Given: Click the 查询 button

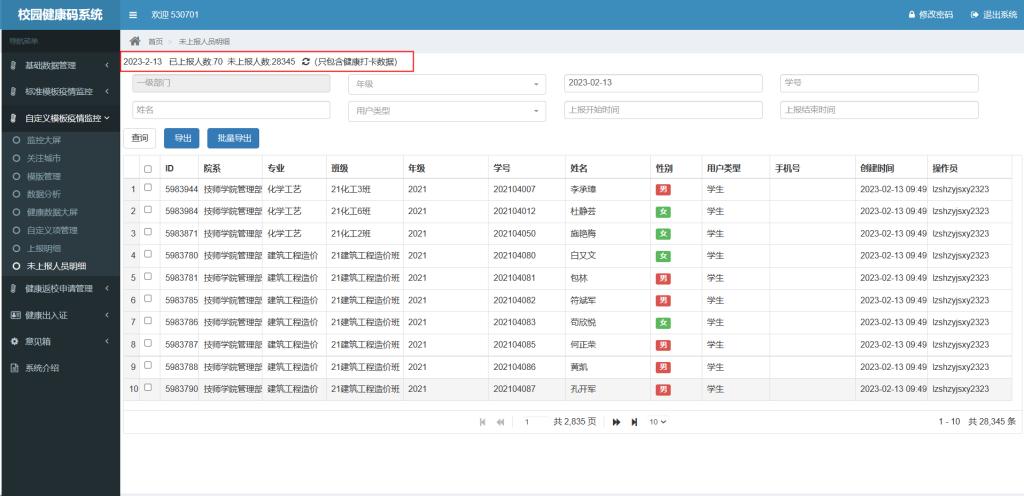Looking at the screenshot, I should 140,138.
